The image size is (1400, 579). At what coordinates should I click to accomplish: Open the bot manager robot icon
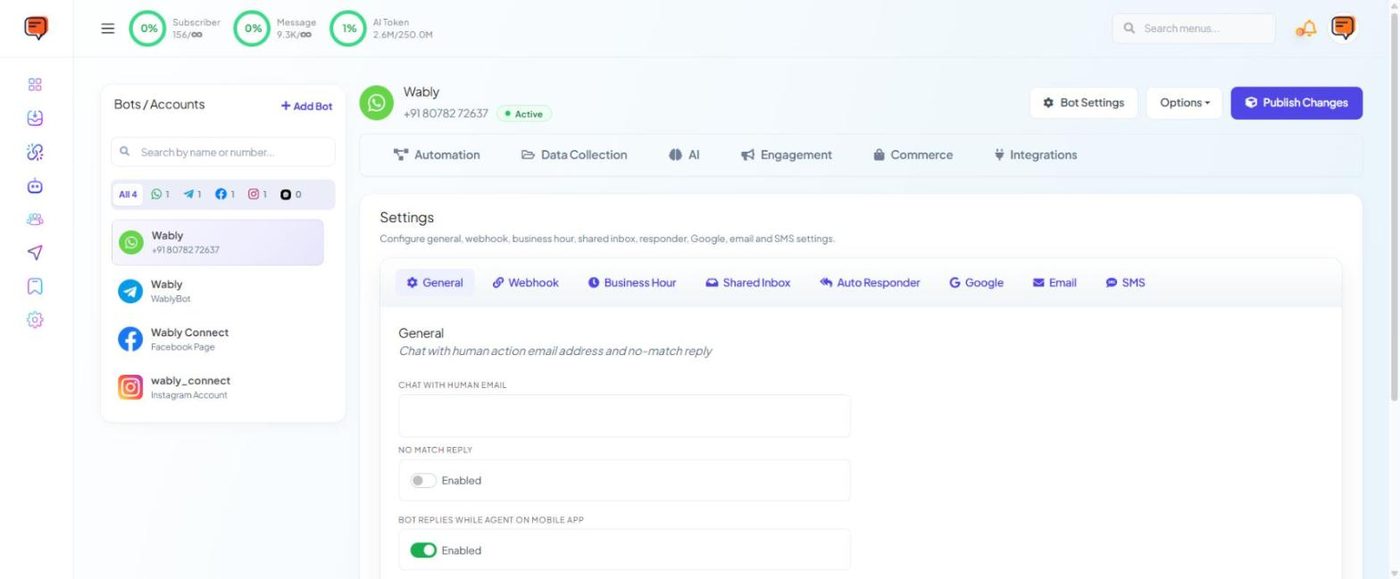pyautogui.click(x=35, y=186)
